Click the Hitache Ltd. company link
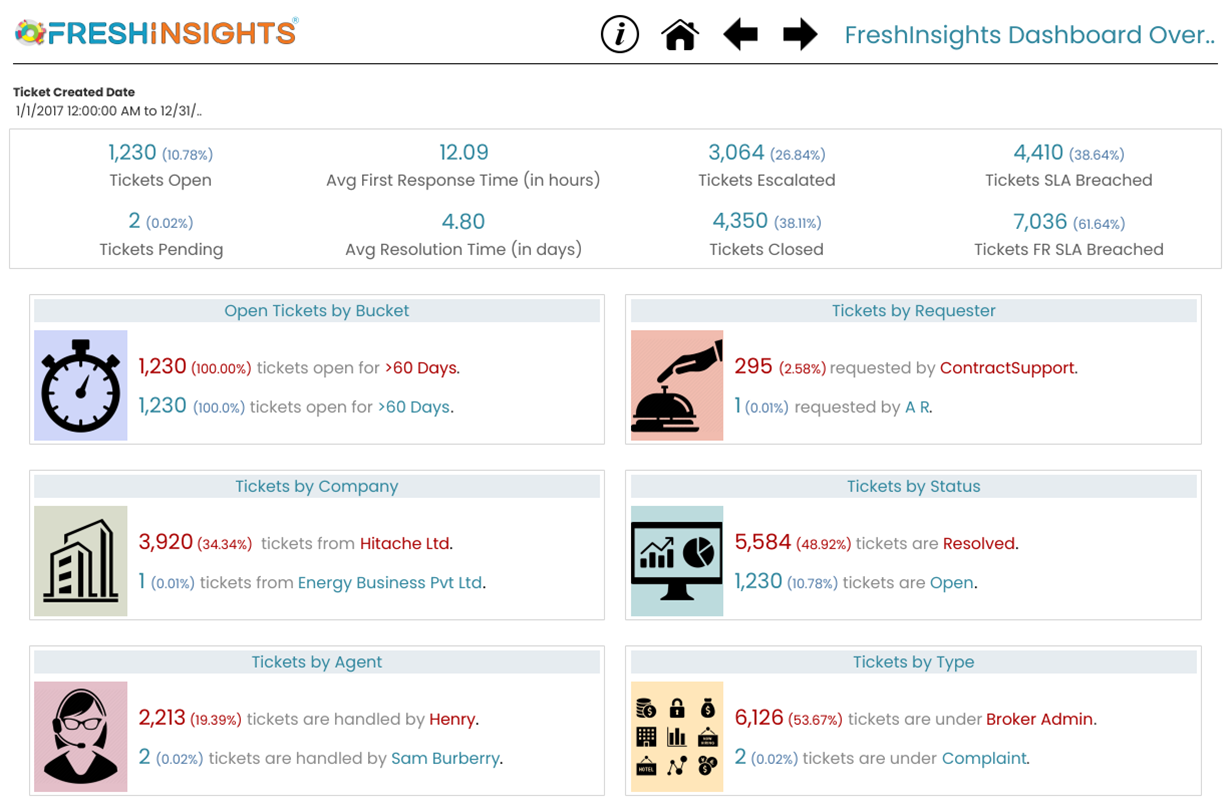The width and height of the screenshot is (1231, 805). pos(405,544)
